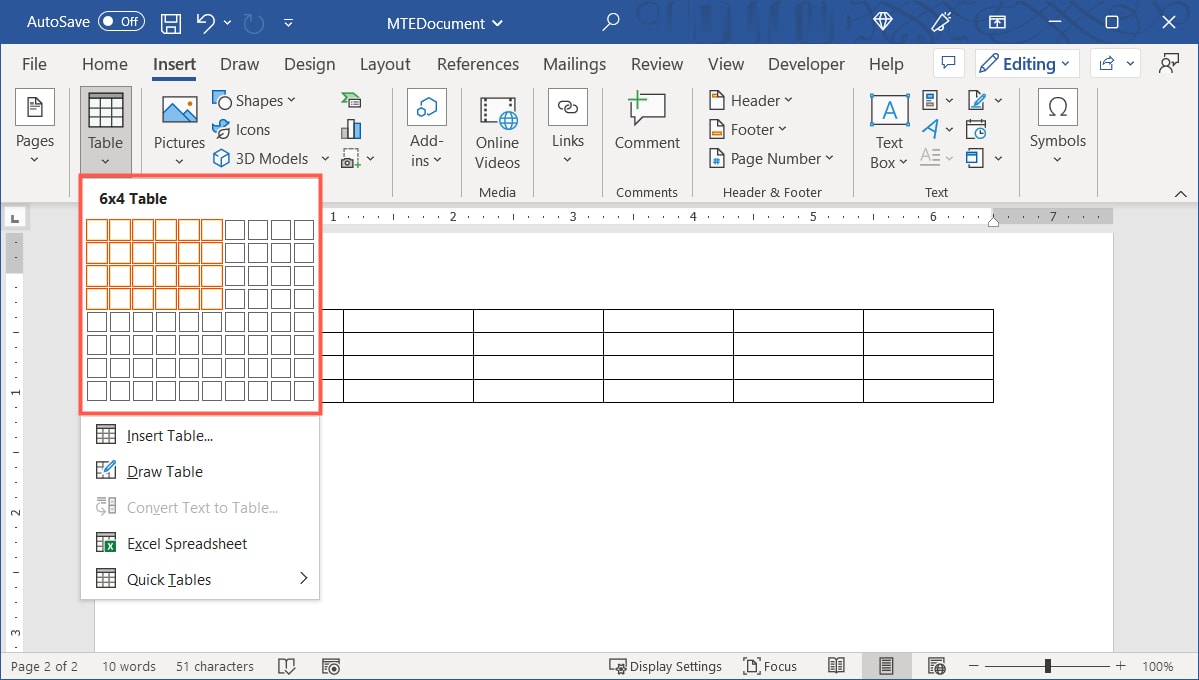
Task: Insert the Date and Time
Action: tap(977, 128)
